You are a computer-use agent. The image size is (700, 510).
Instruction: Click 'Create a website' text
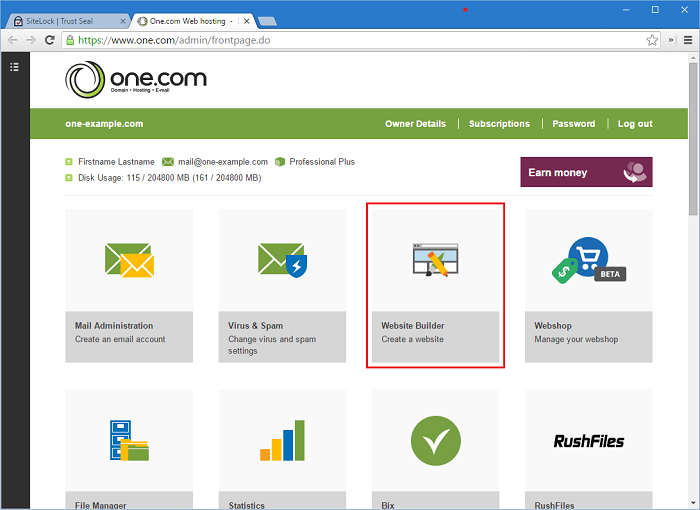tap(412, 339)
